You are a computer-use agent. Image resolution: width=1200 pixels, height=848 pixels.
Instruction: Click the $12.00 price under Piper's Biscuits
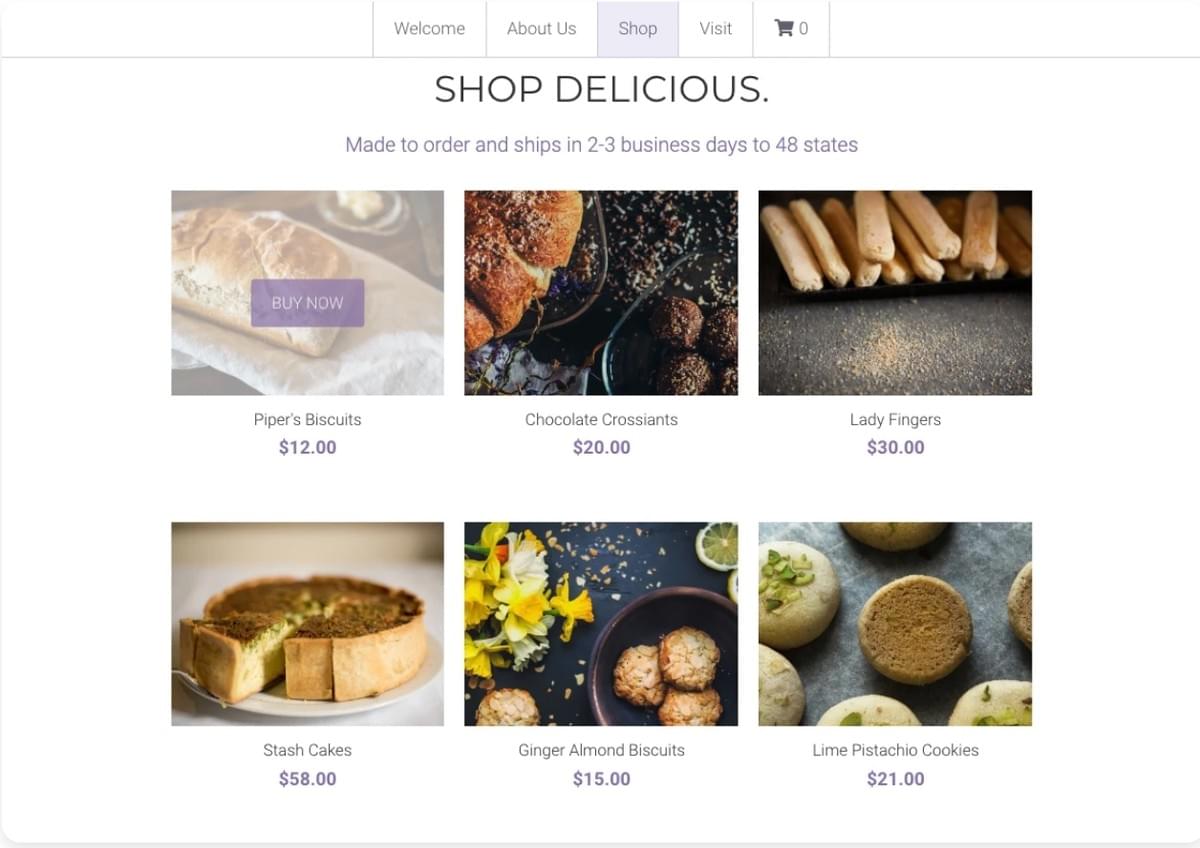coord(307,447)
